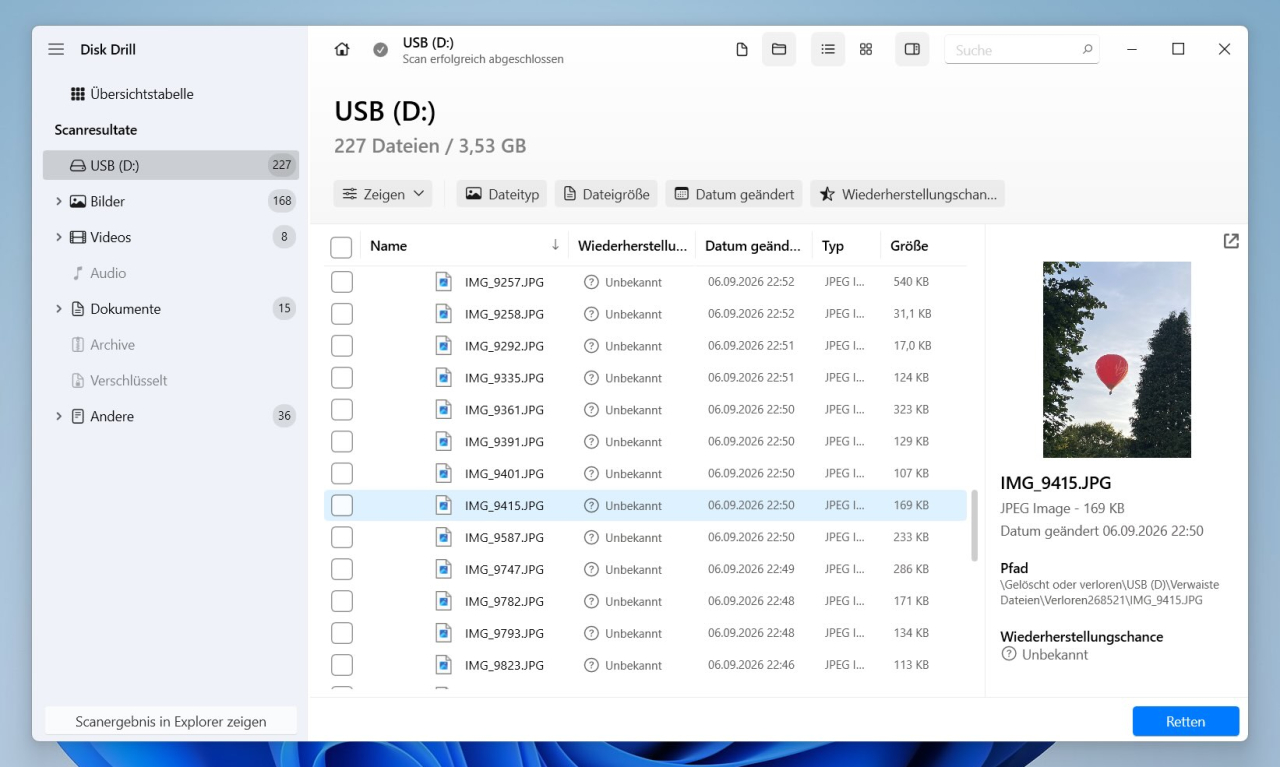This screenshot has width=1280, height=767.
Task: Check the box for IMG_9823.JPG
Action: point(342,665)
